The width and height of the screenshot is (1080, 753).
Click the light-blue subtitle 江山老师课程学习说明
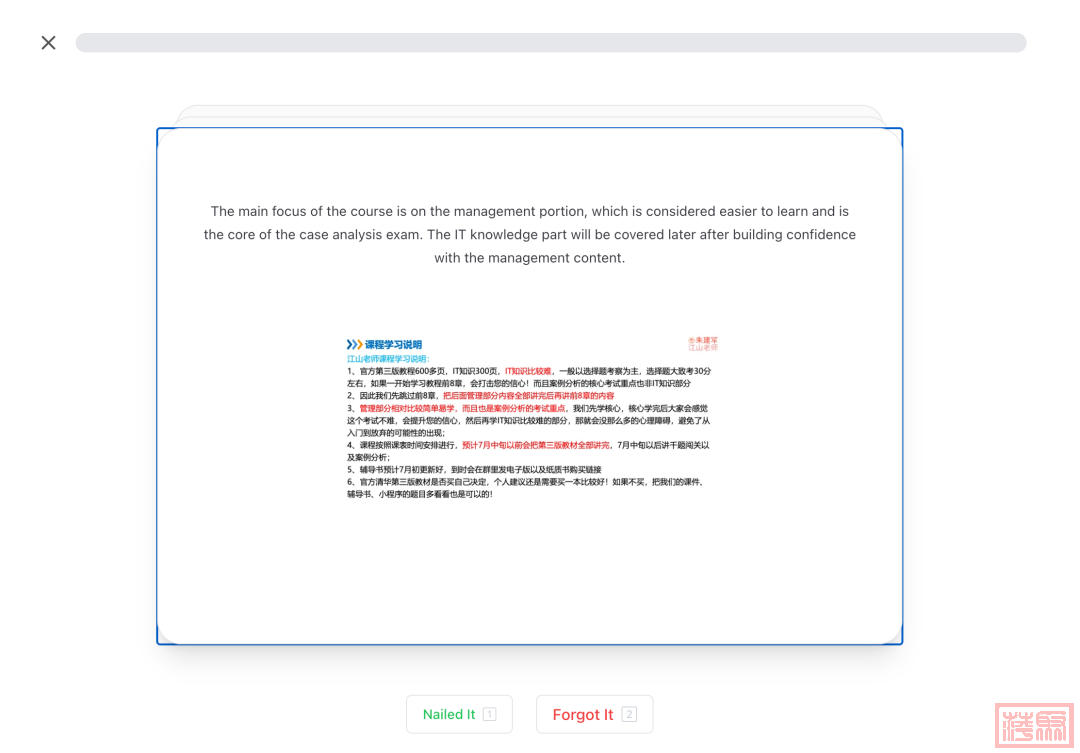(387, 358)
